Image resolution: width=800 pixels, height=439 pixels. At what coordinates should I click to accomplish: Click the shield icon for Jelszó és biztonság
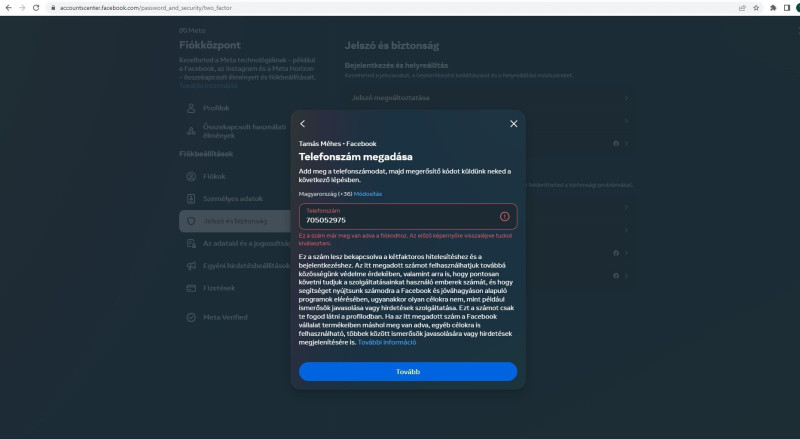[x=191, y=221]
